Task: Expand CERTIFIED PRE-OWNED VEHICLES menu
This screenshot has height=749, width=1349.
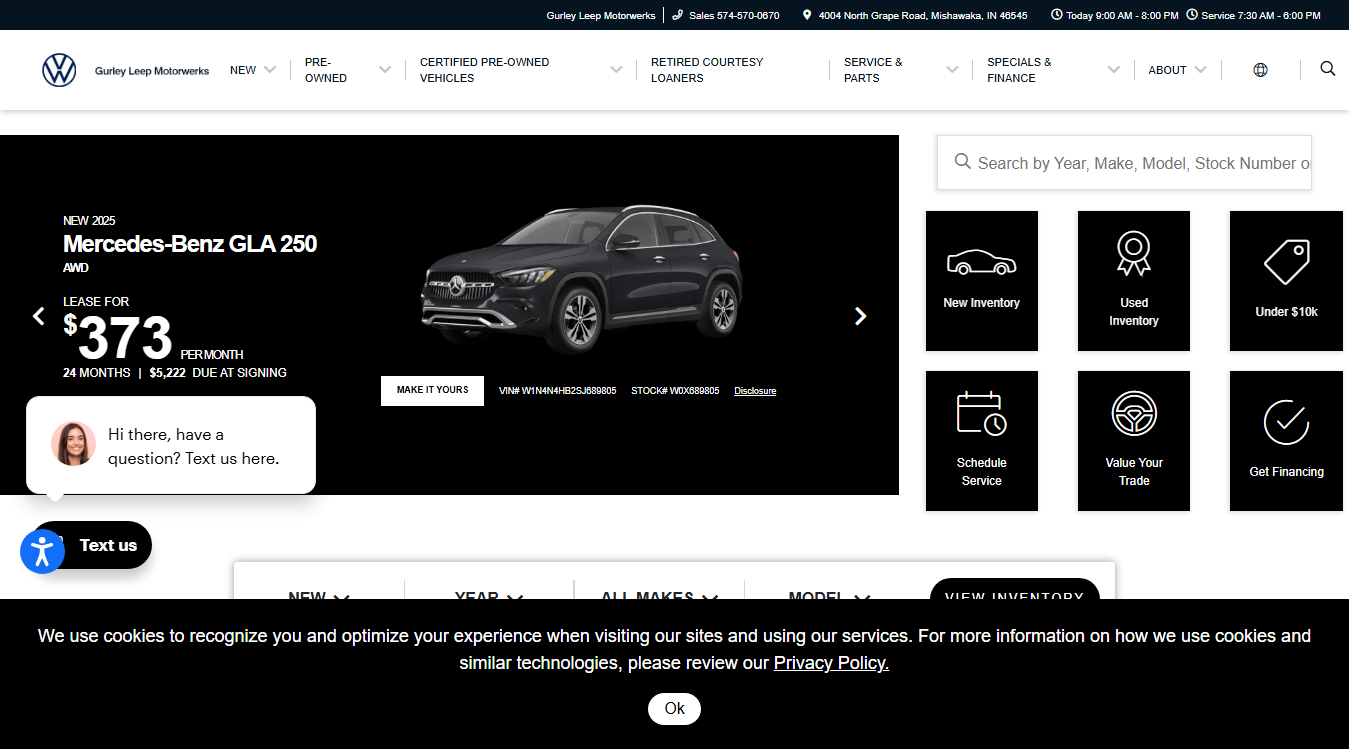Action: coord(520,70)
